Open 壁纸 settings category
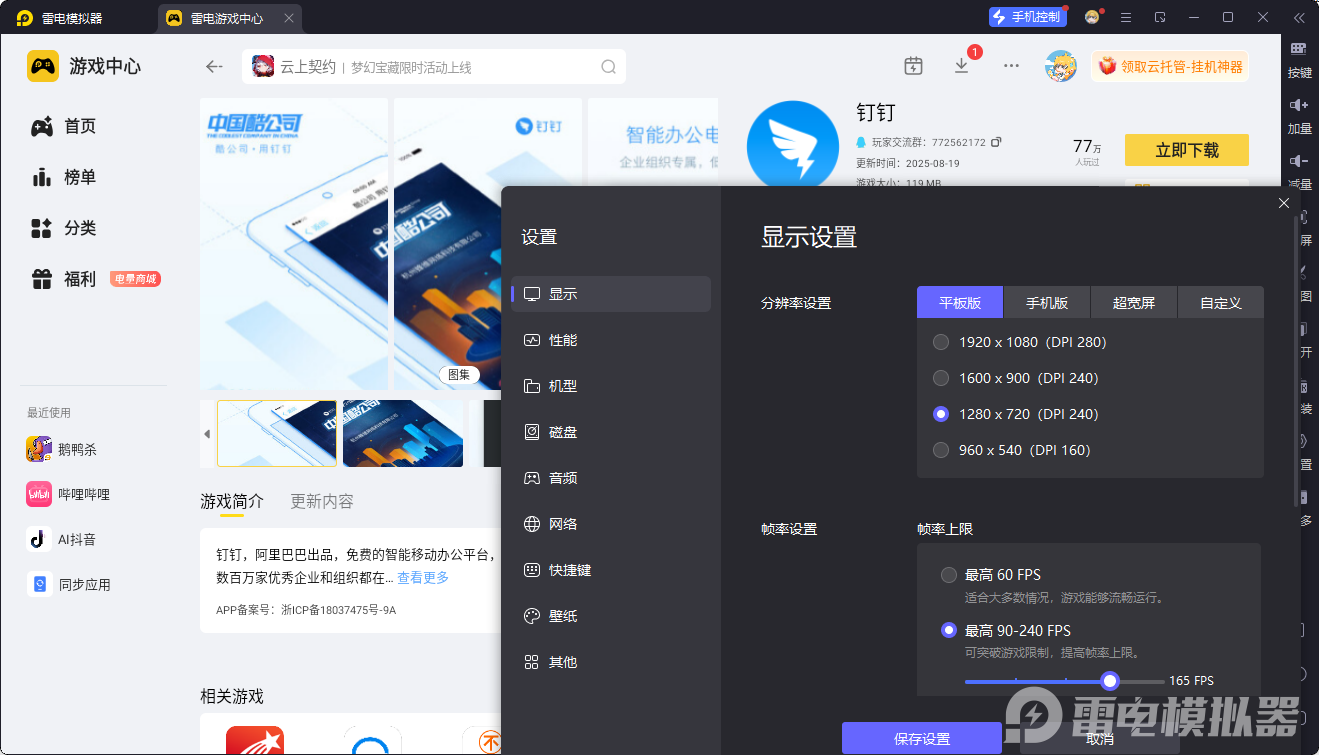The height and width of the screenshot is (755, 1319). [x=611, y=616]
